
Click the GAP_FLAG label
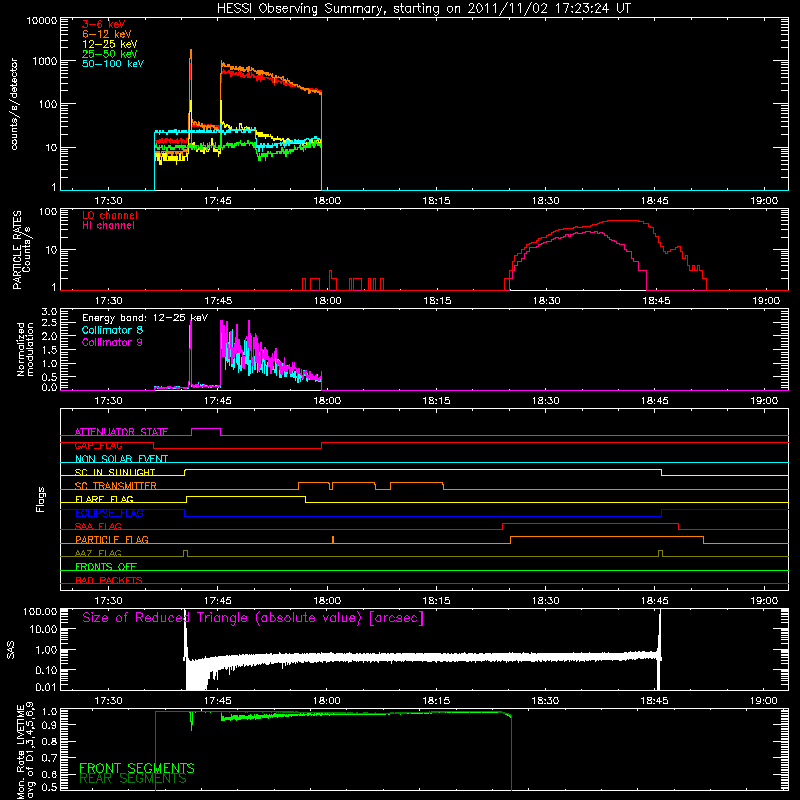coord(98,445)
